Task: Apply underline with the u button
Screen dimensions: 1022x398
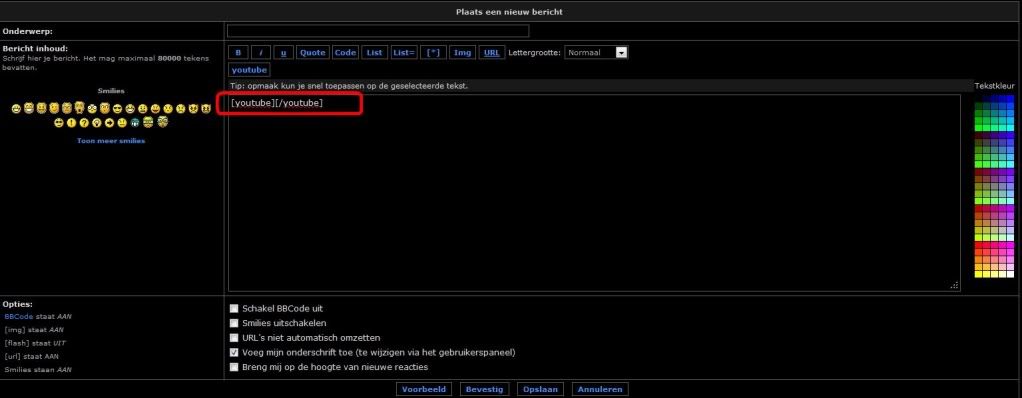Action: [284, 53]
